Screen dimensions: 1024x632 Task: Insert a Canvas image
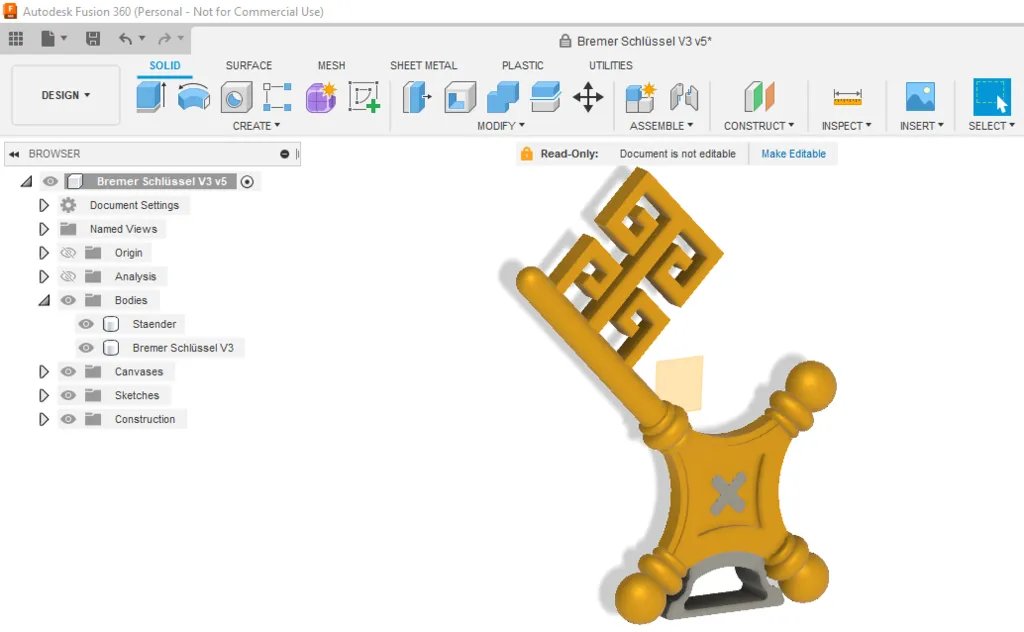tap(921, 97)
